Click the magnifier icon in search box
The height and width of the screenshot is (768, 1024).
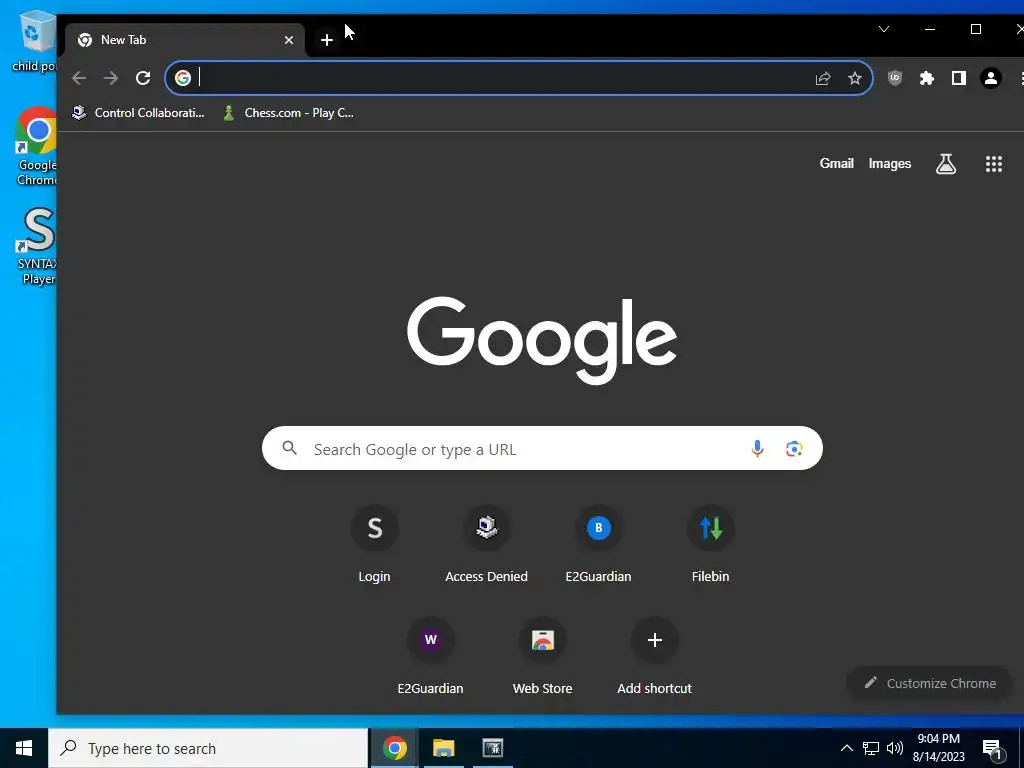[289, 448]
